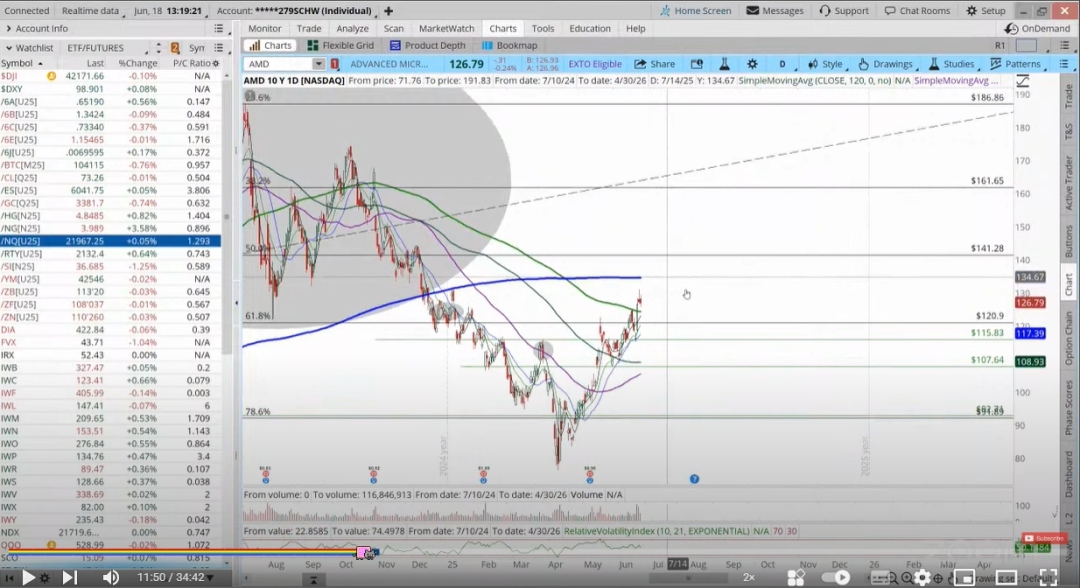Open the chart list menu after Patterns
The height and width of the screenshot is (588, 1080).
(1064, 64)
